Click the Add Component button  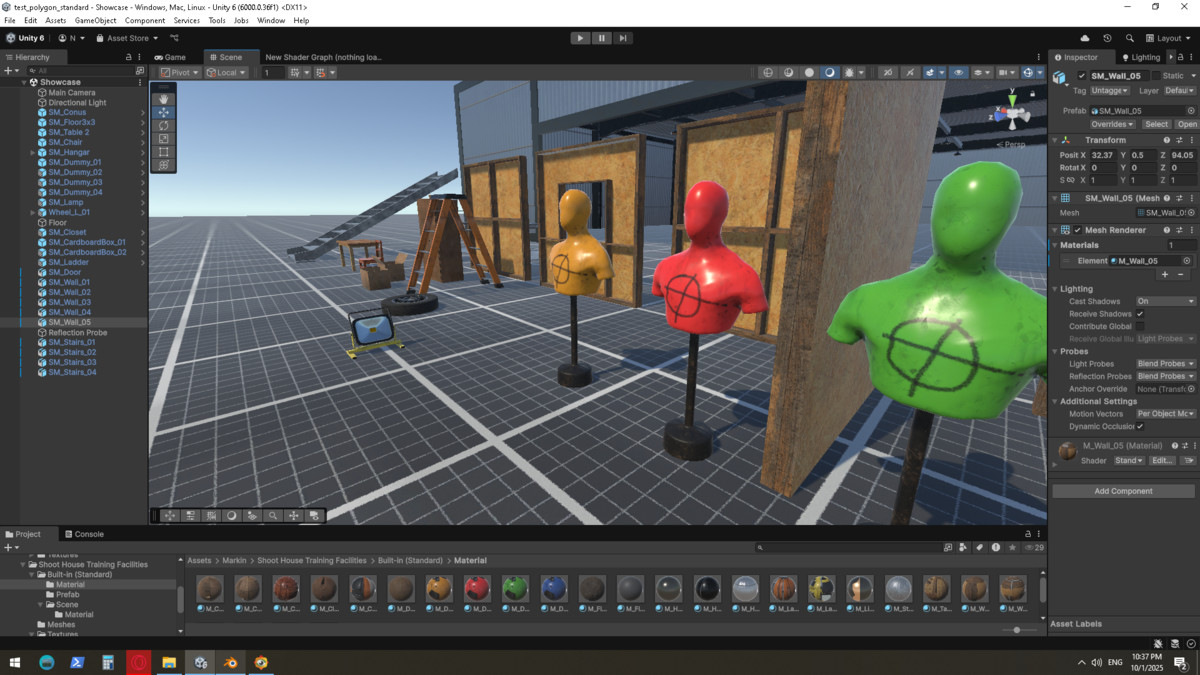click(1123, 491)
